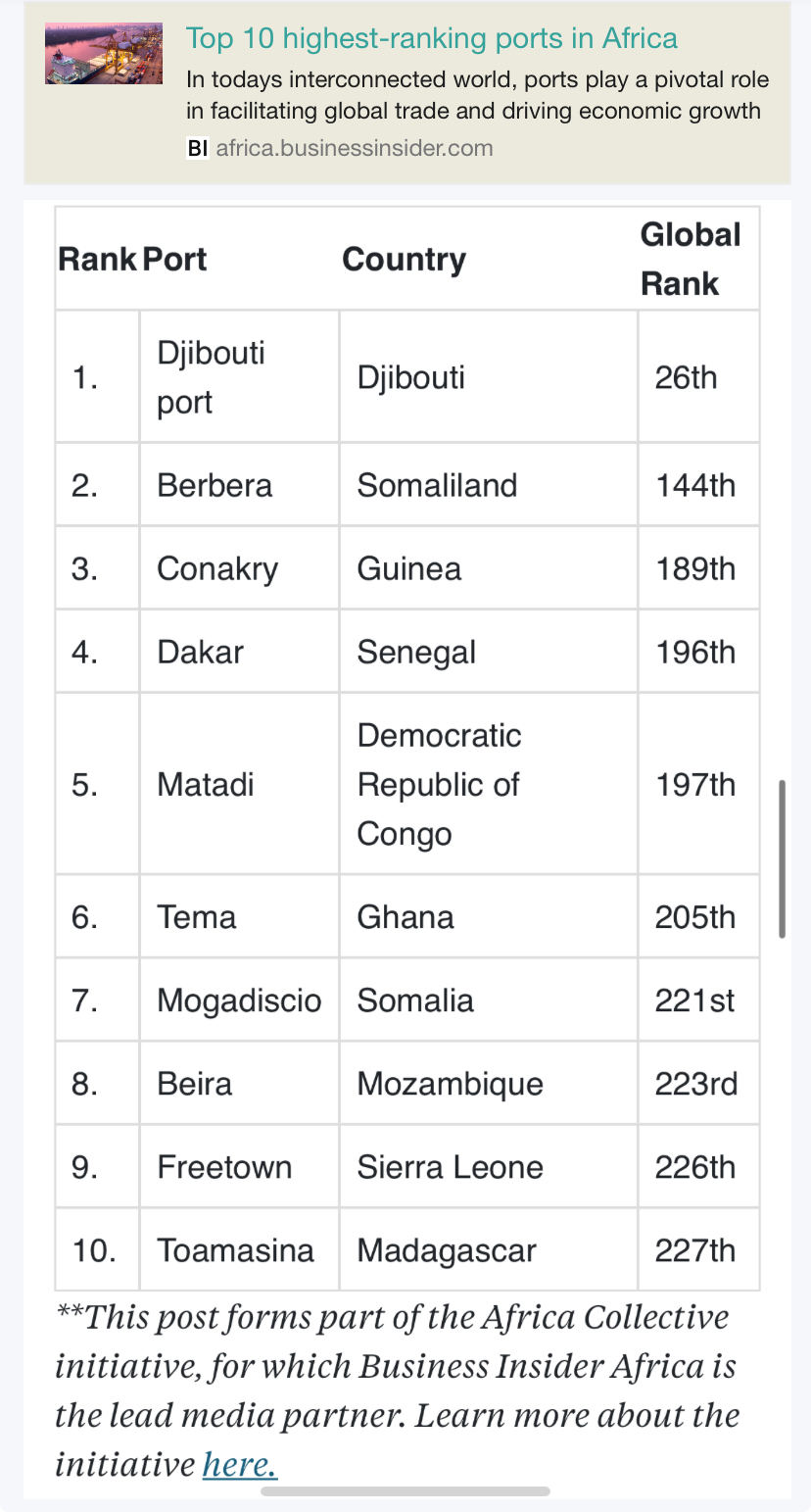Viewport: 811px width, 1512px height.
Task: Click the 'Democratic Republic of Congo' cell
Action: pyautogui.click(x=489, y=784)
